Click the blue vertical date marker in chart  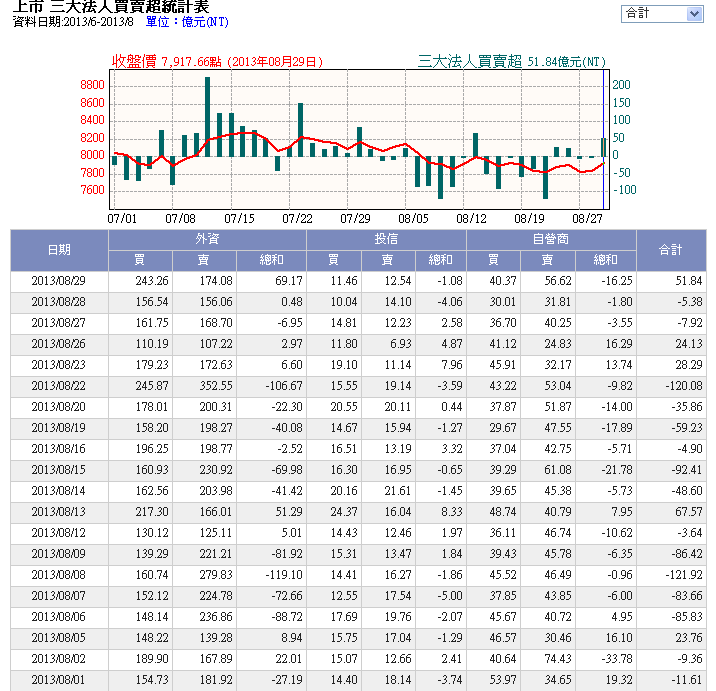click(x=603, y=140)
